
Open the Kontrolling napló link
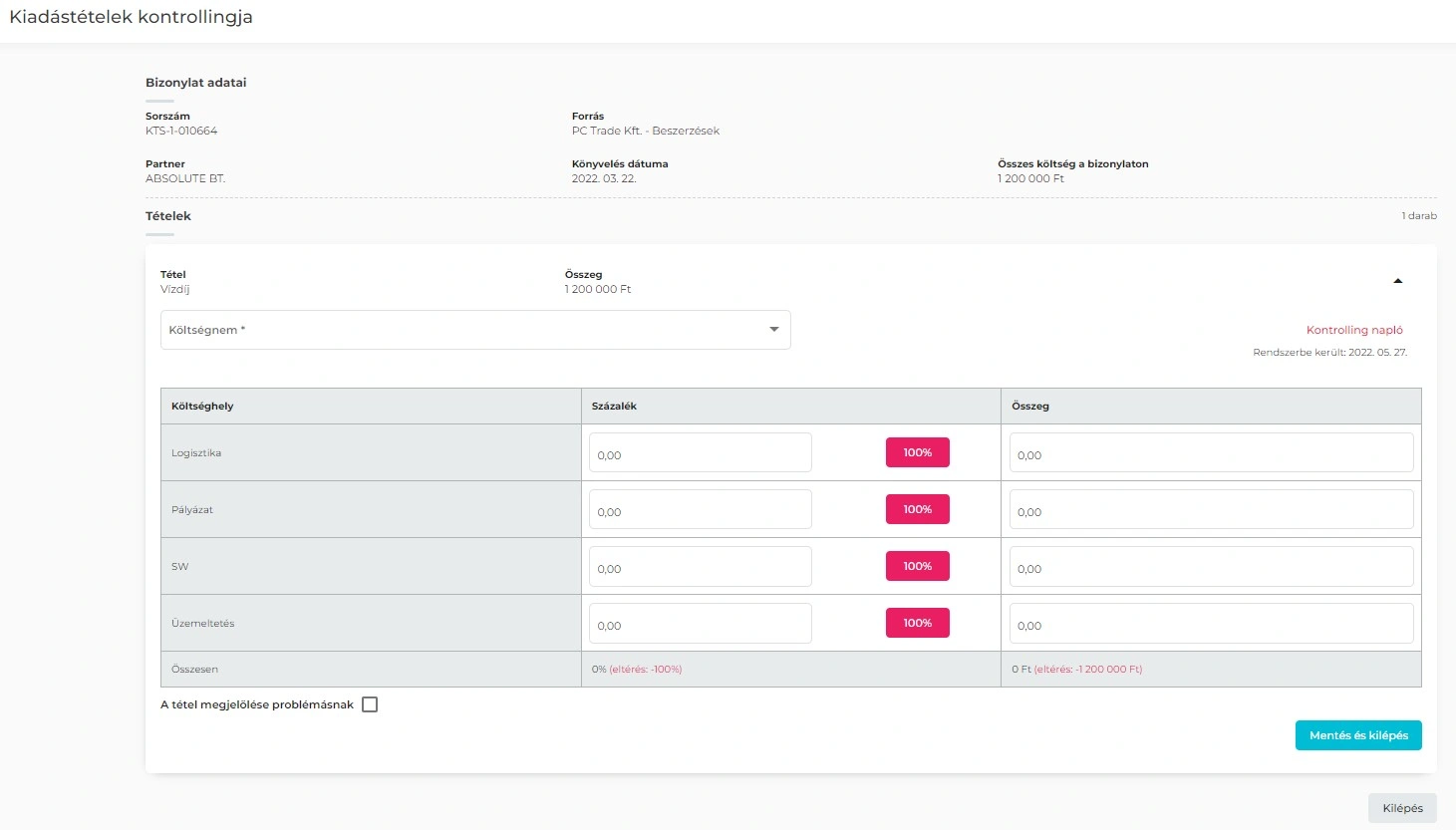1353,330
